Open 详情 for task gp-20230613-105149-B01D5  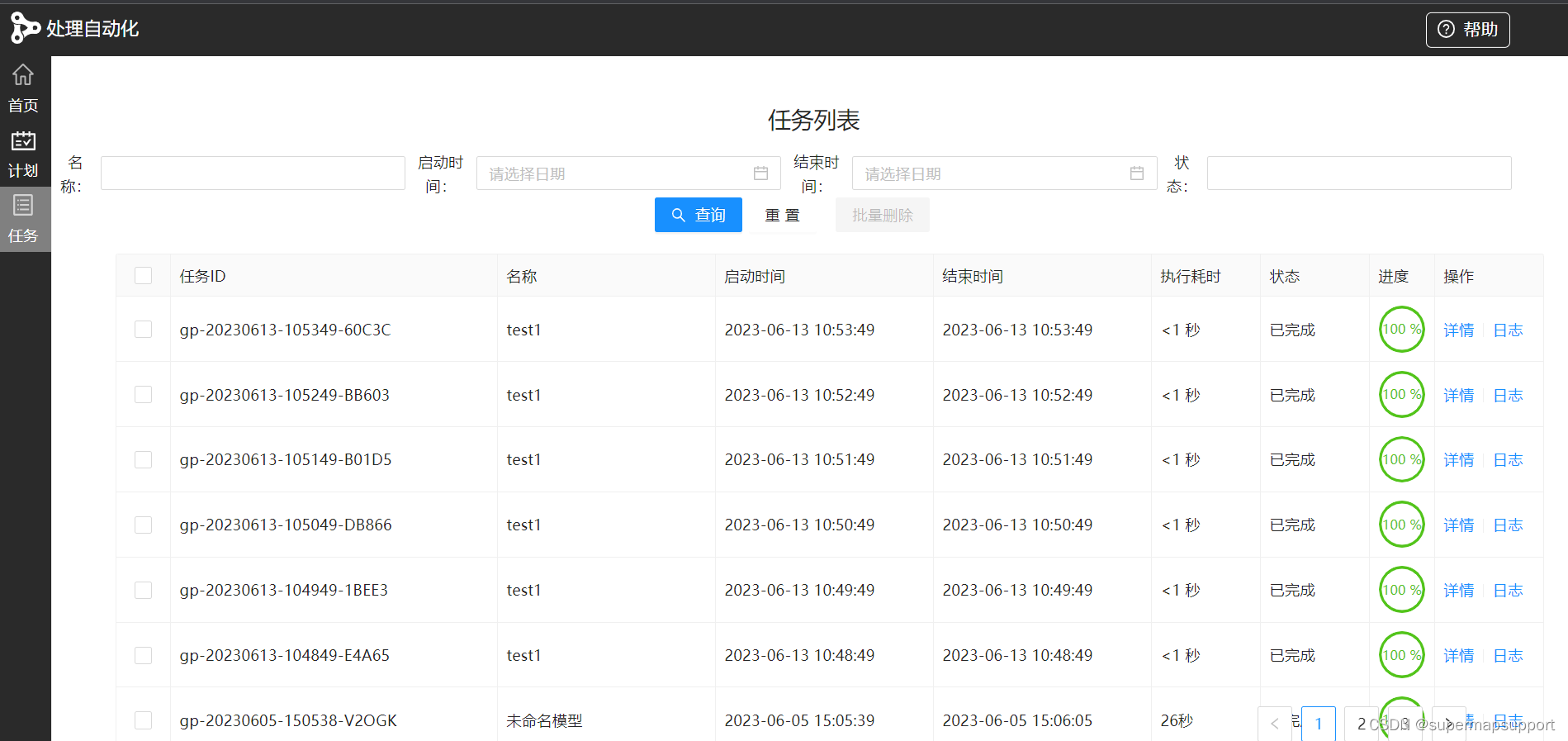[1459, 459]
